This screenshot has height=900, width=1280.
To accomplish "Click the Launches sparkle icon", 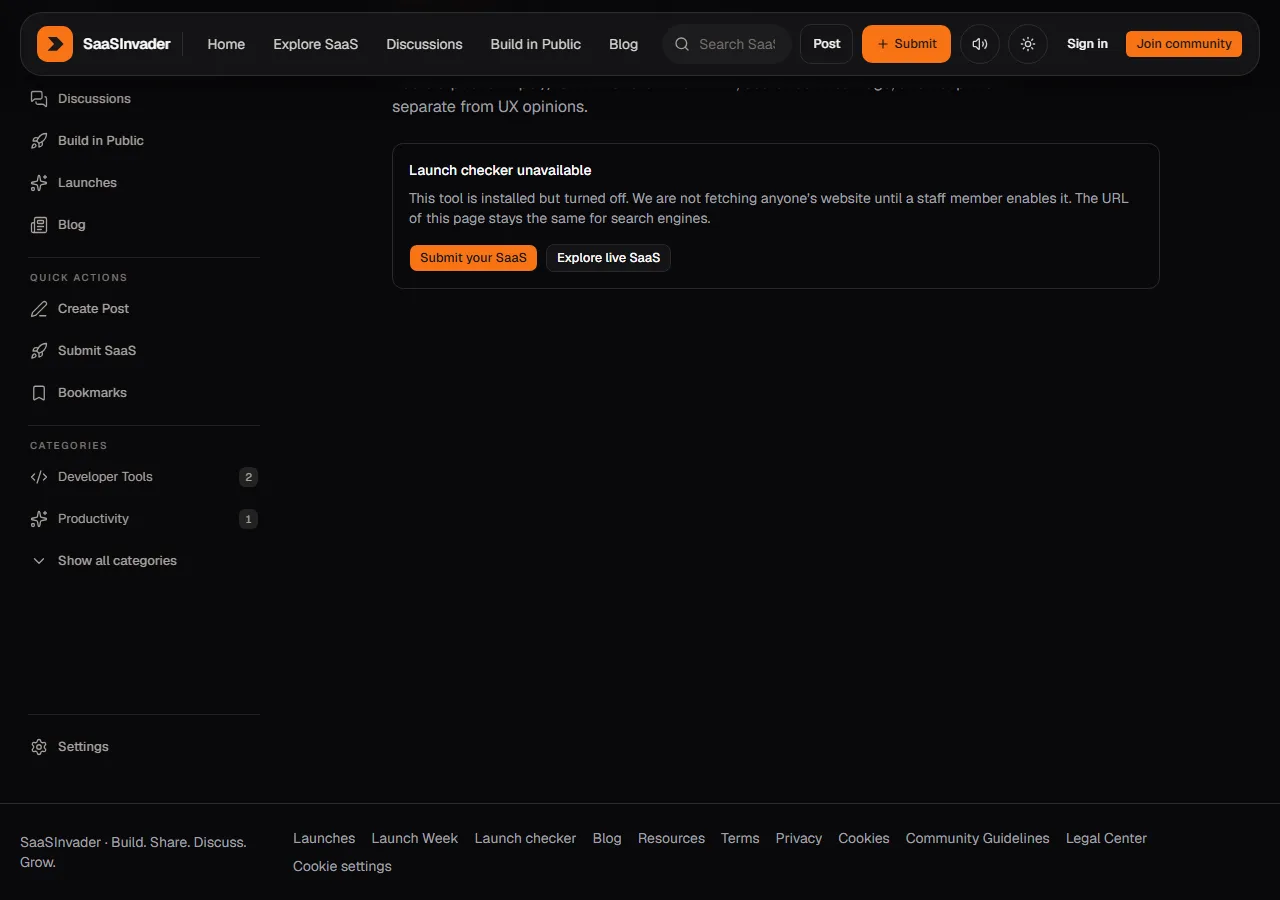I will click(x=39, y=183).
